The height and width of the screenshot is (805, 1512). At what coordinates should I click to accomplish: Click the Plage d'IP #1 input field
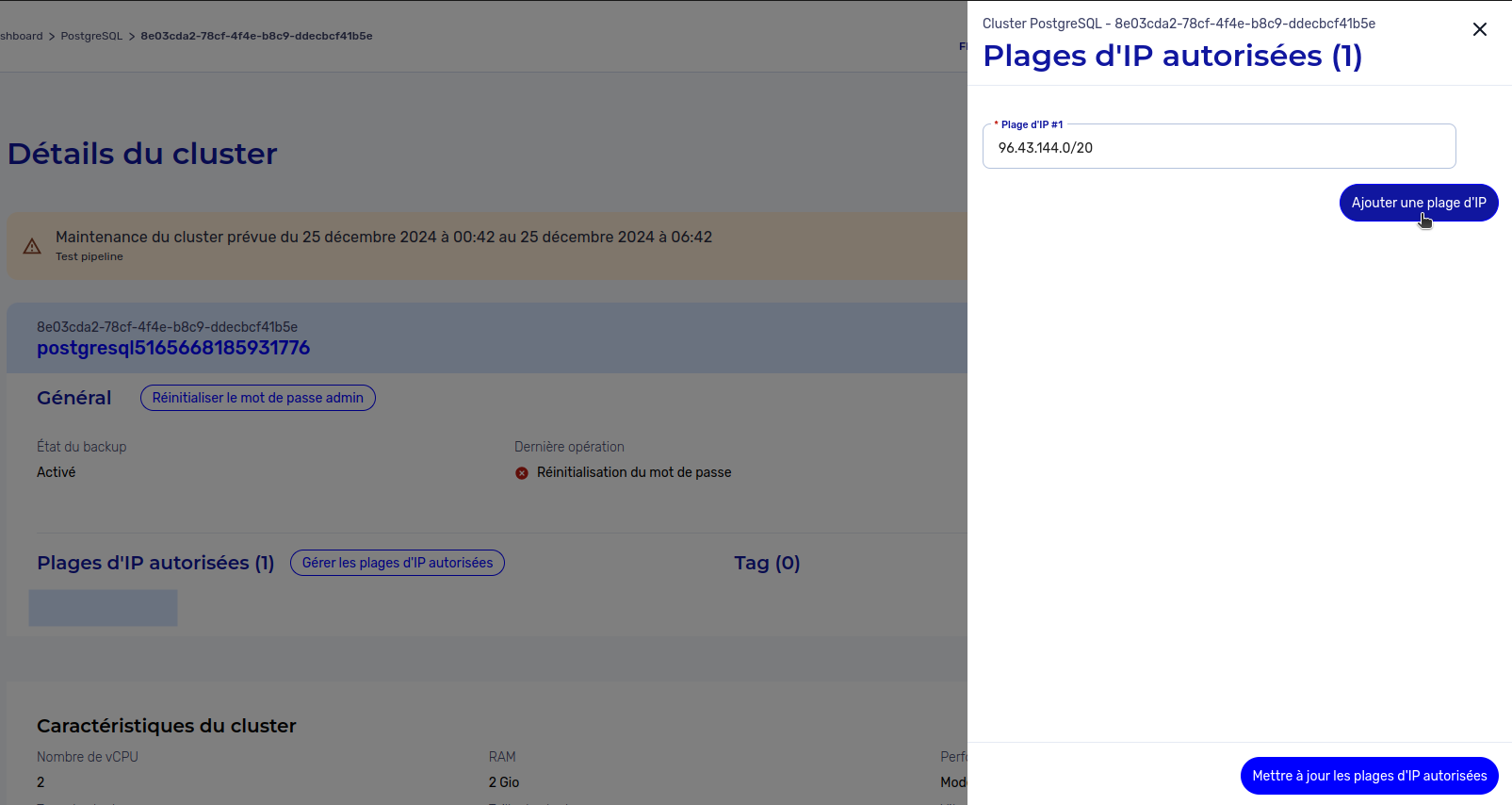point(1219,147)
